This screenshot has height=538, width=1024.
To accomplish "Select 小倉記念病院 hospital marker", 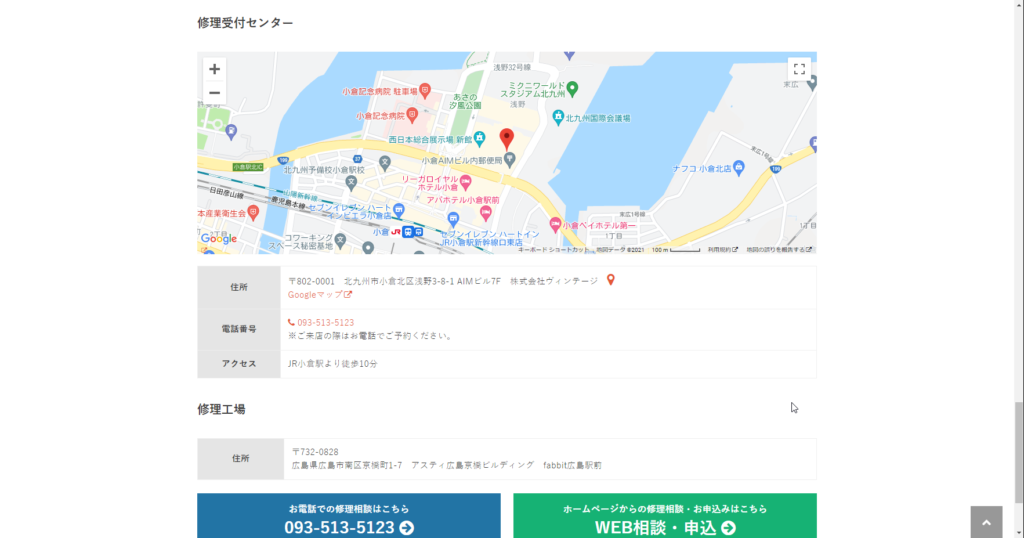I will tap(412, 115).
